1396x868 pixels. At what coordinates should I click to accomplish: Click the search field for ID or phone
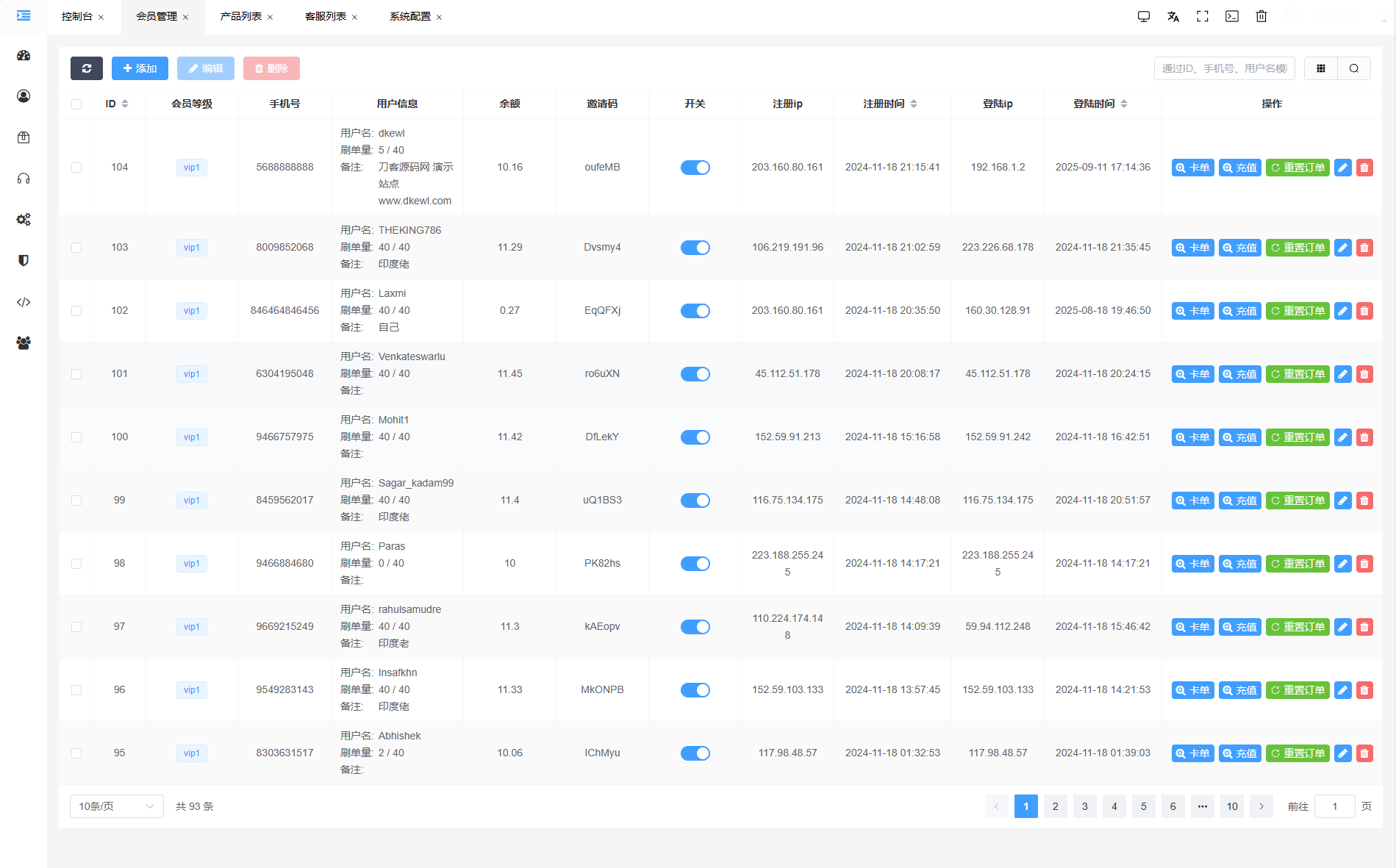click(1224, 68)
